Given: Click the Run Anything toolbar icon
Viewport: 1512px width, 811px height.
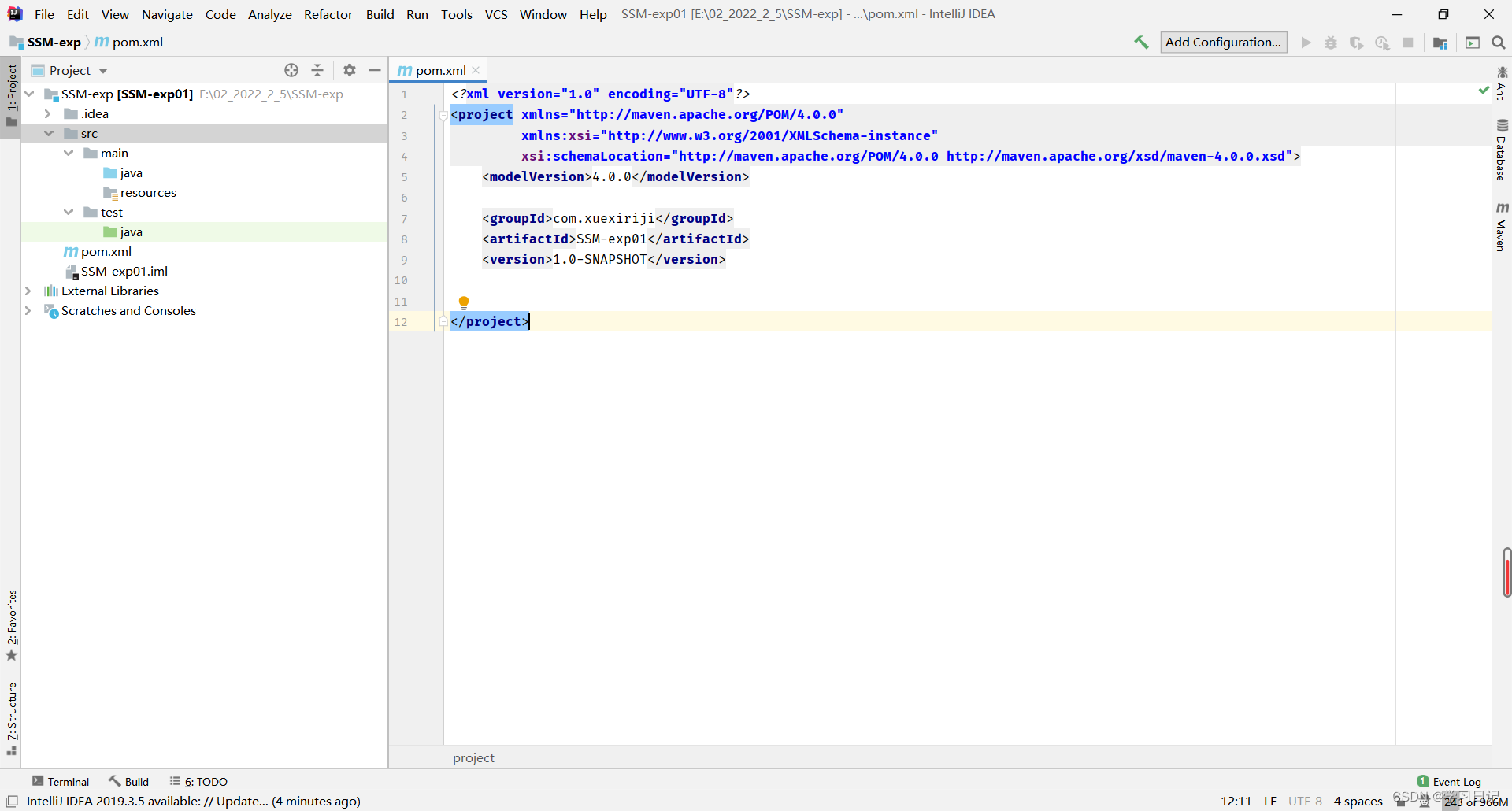Looking at the screenshot, I should (x=1473, y=43).
